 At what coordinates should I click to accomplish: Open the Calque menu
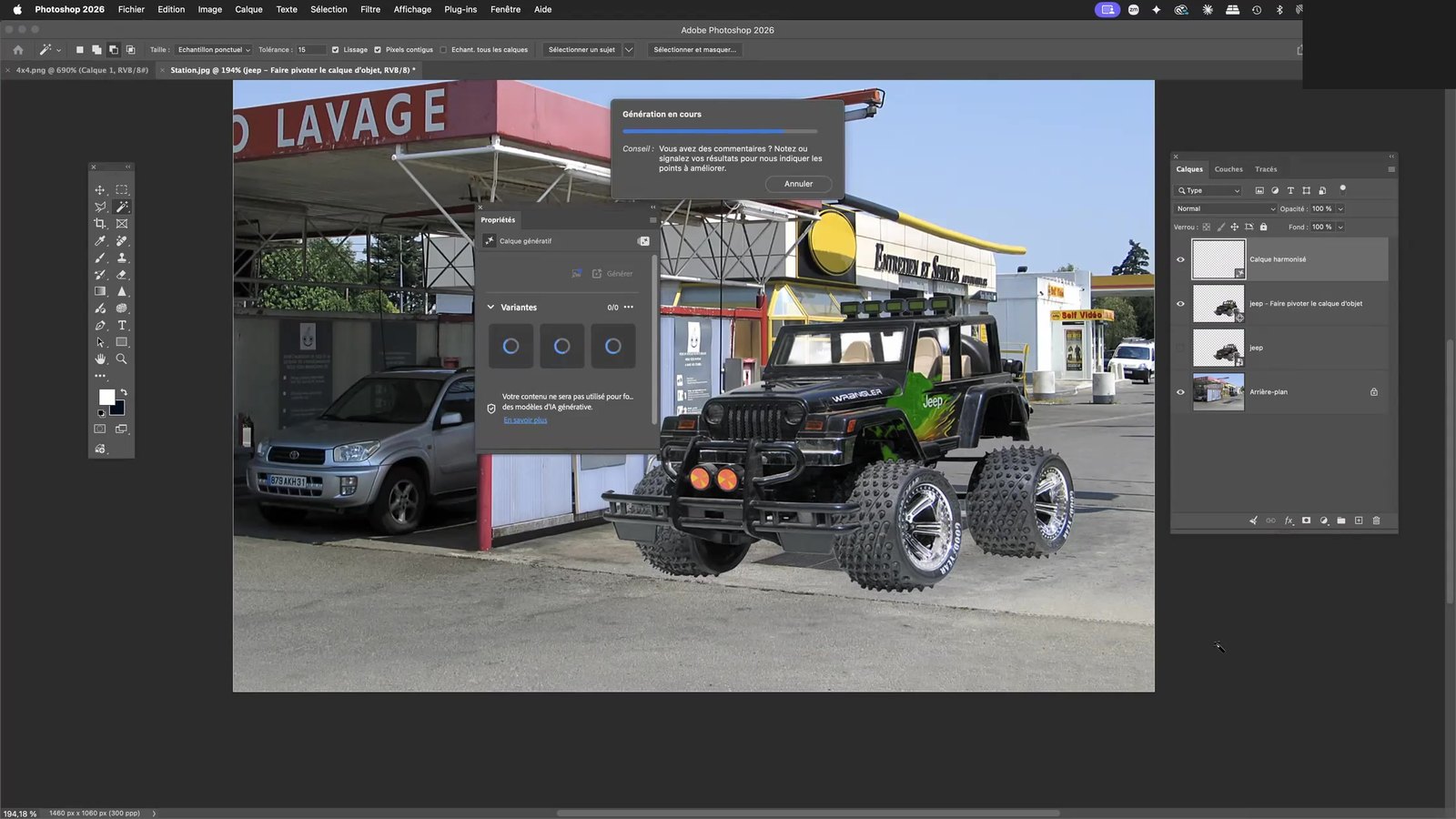(x=248, y=9)
